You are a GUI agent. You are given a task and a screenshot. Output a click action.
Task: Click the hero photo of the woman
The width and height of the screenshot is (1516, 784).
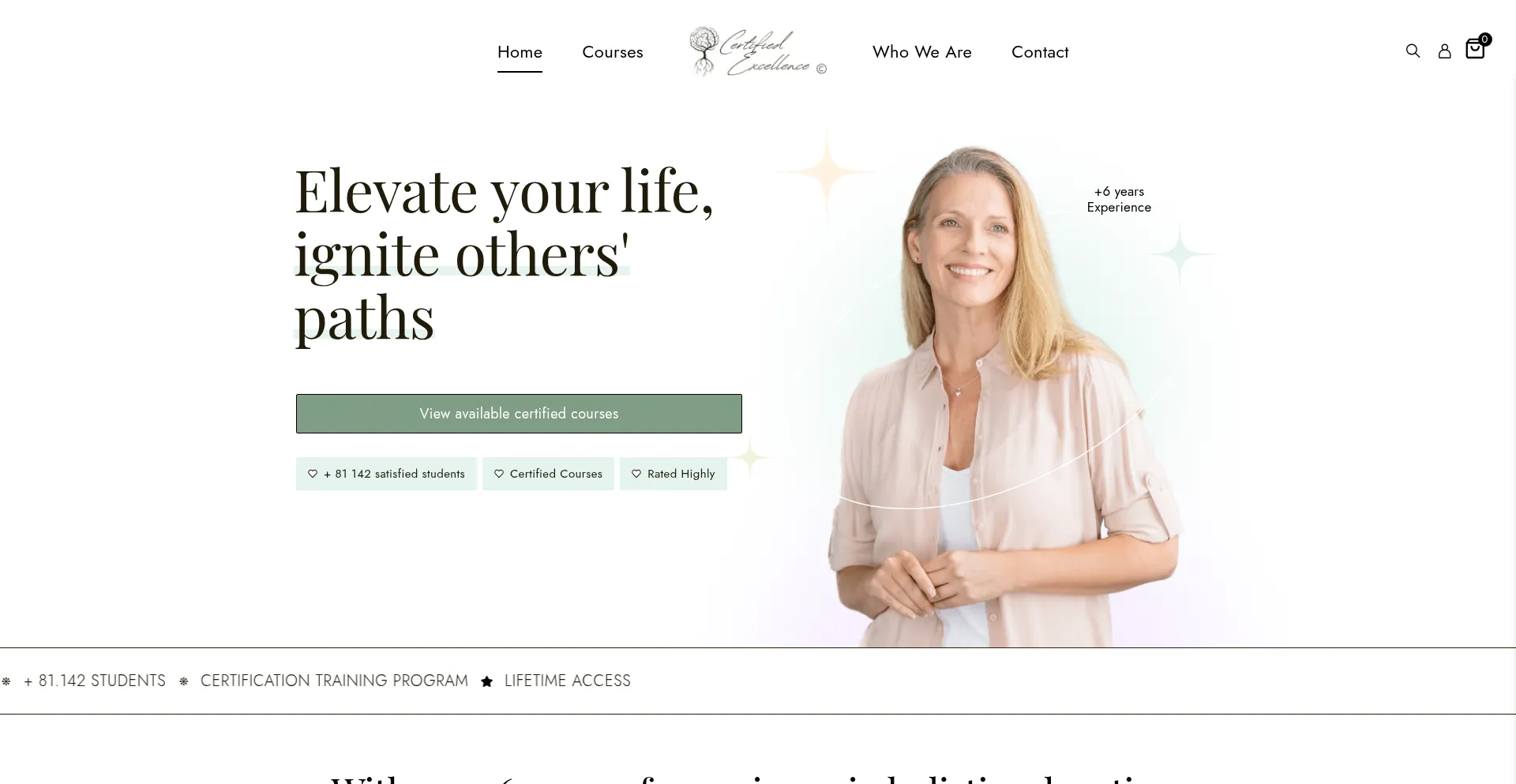point(999,395)
